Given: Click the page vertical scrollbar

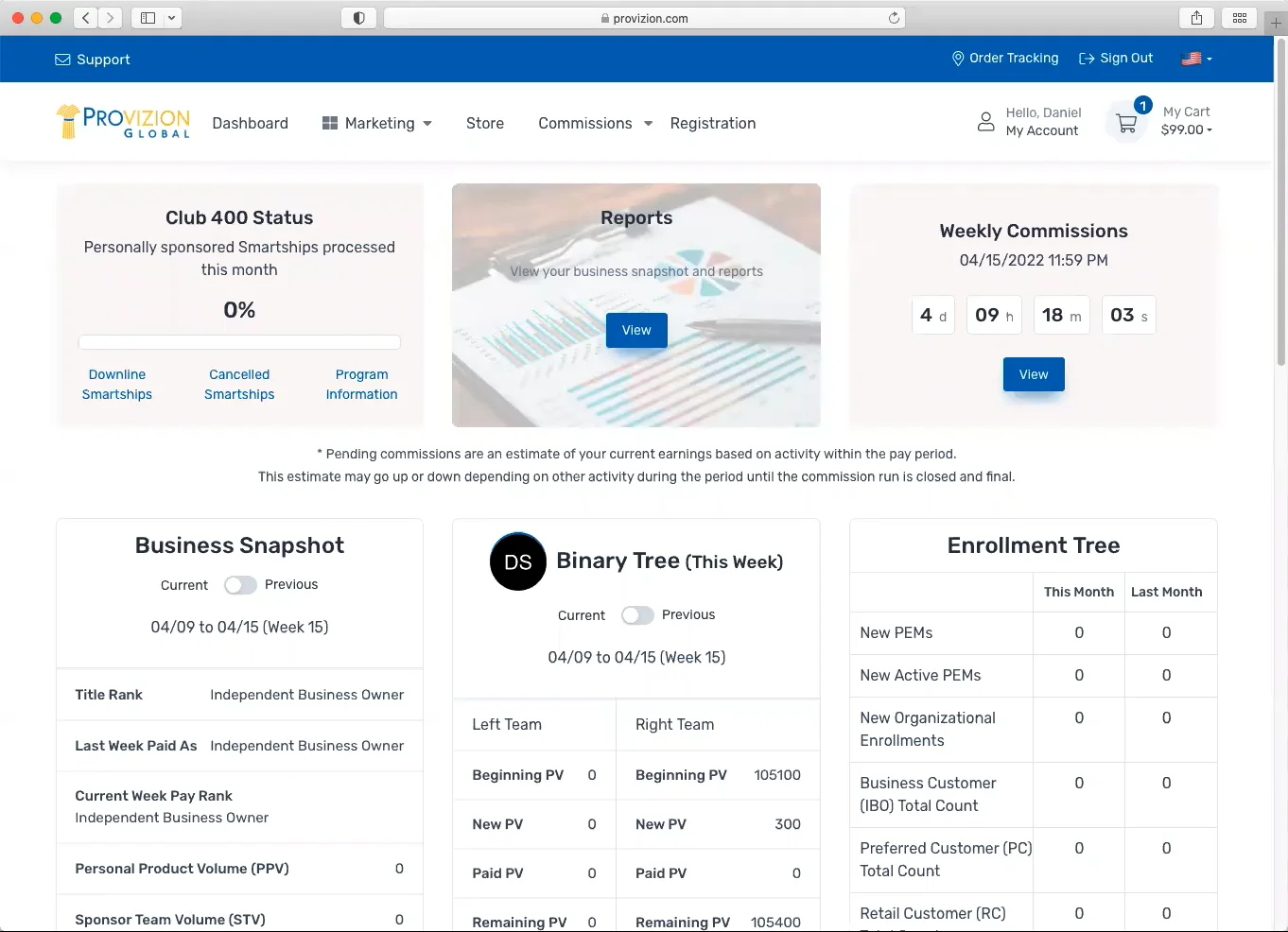Looking at the screenshot, I should point(1281,202).
